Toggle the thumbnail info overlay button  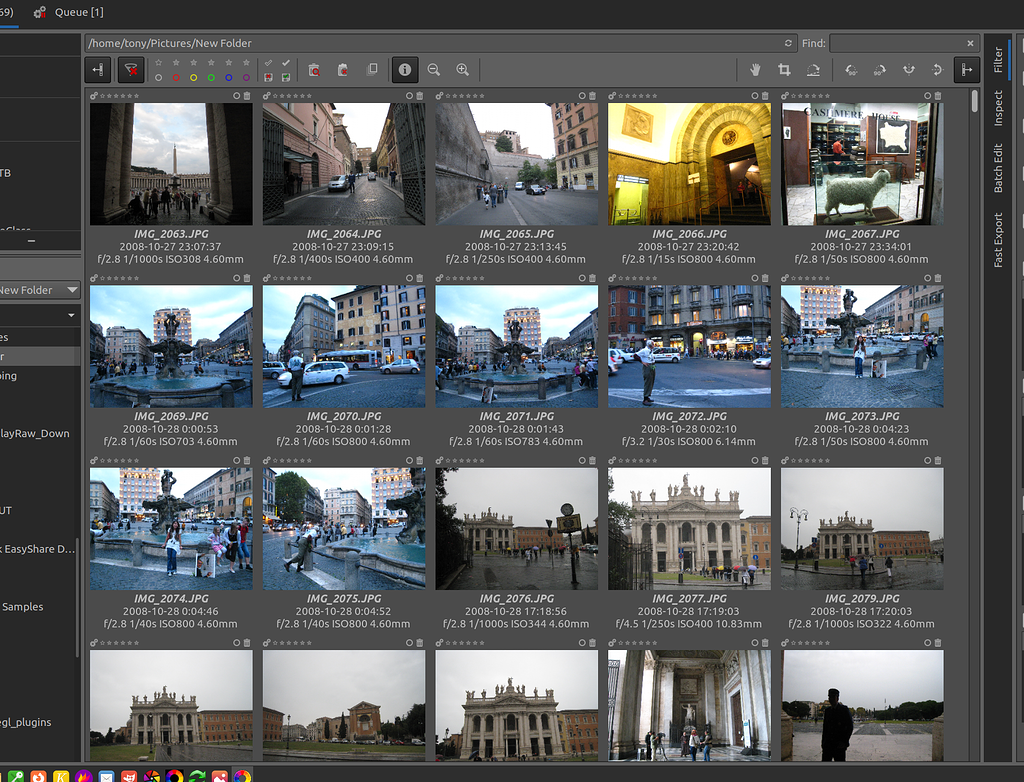click(x=405, y=70)
